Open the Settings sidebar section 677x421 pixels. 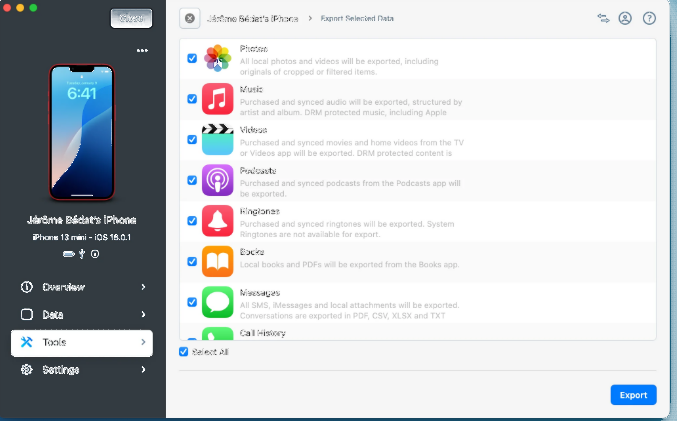click(x=82, y=370)
